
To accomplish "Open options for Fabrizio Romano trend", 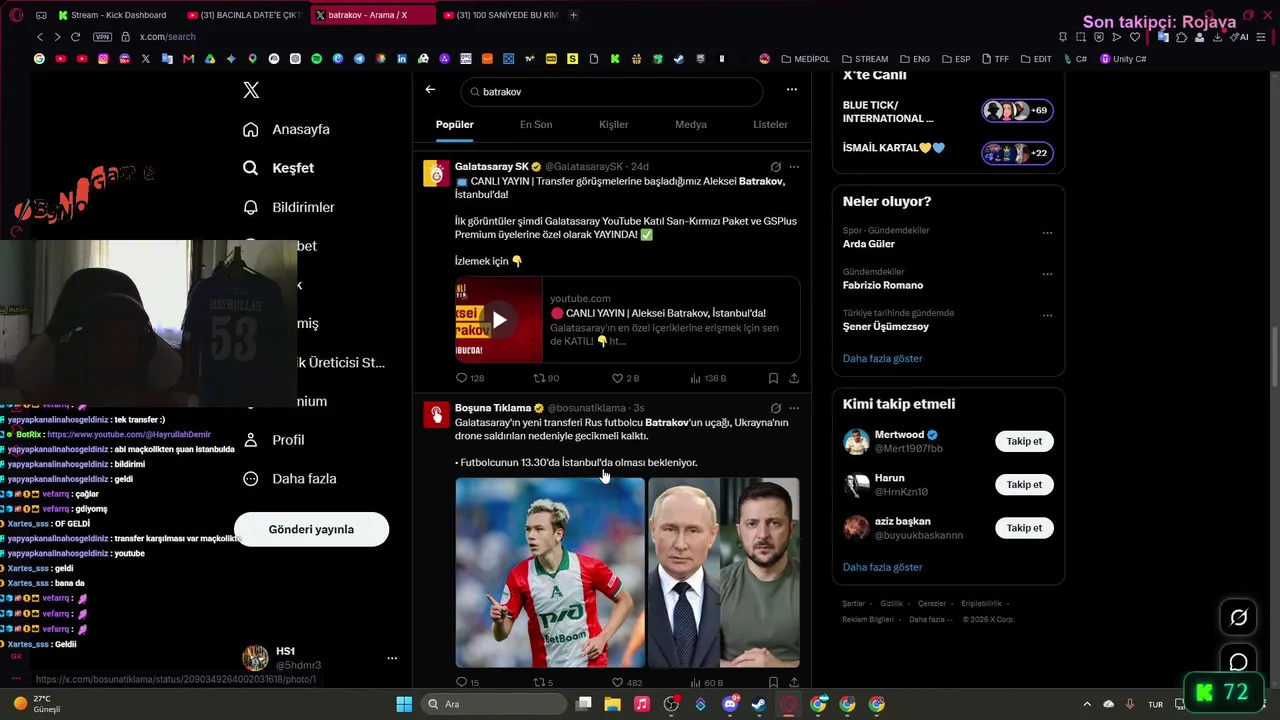I will tap(1047, 274).
